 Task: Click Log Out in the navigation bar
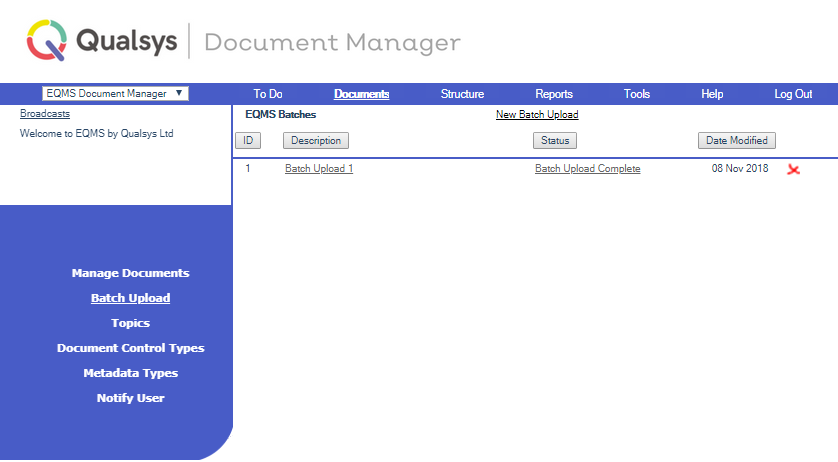(x=793, y=94)
